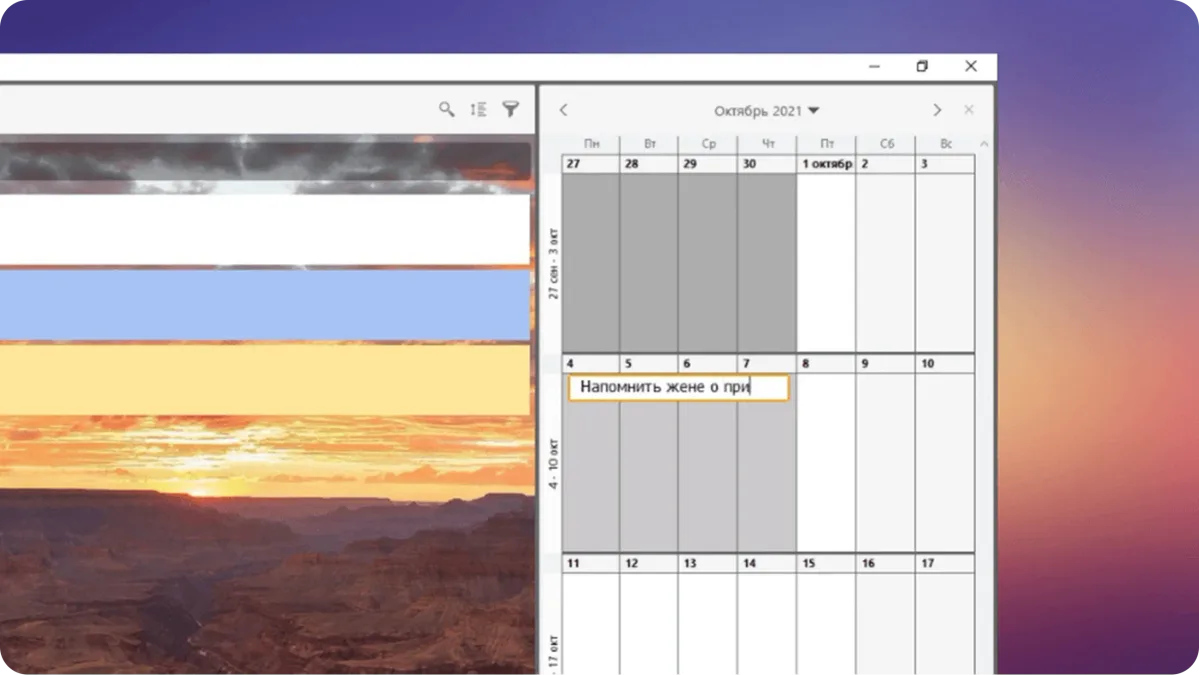Click the calendar scrollbar up arrow

tap(984, 144)
